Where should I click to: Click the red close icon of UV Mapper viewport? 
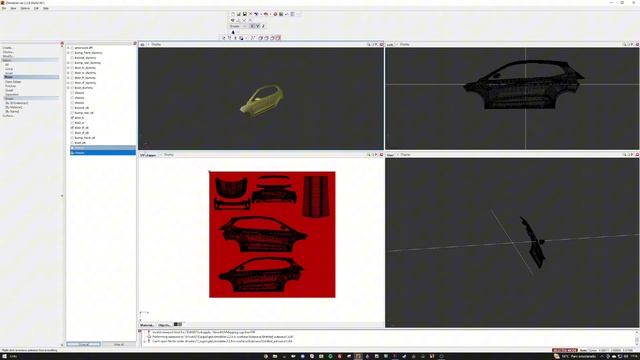click(382, 155)
